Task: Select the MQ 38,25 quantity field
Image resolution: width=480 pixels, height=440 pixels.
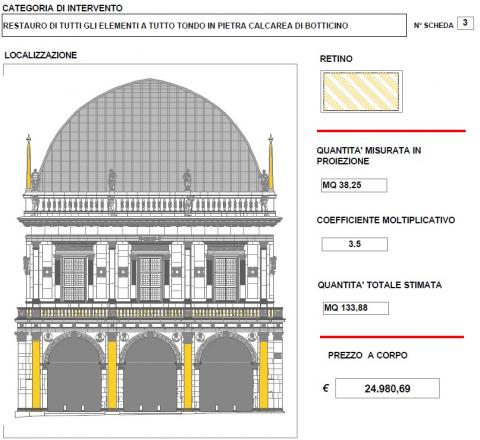Action: [354, 185]
